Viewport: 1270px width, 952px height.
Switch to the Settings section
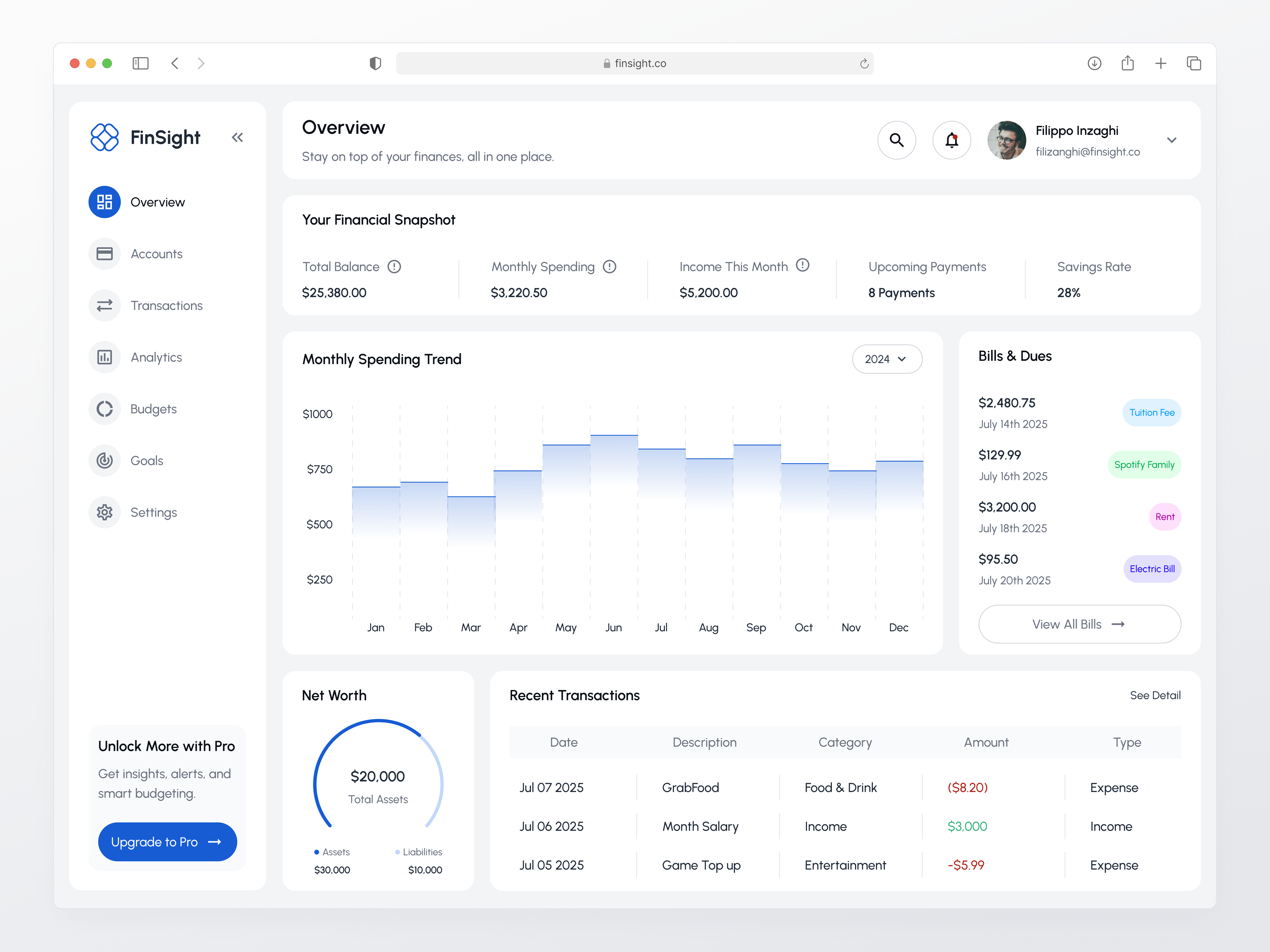105,512
